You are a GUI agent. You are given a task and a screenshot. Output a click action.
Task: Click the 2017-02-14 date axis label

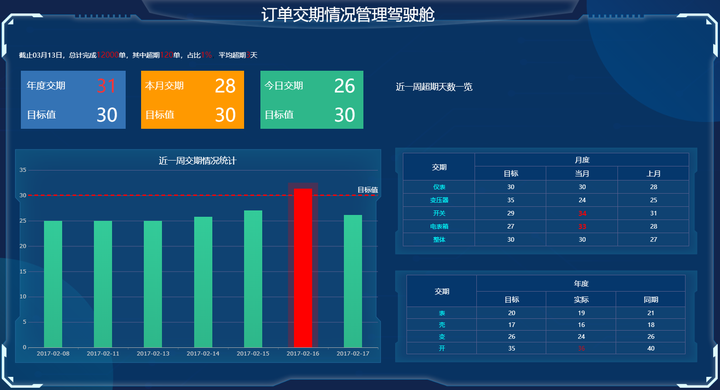[x=203, y=354]
